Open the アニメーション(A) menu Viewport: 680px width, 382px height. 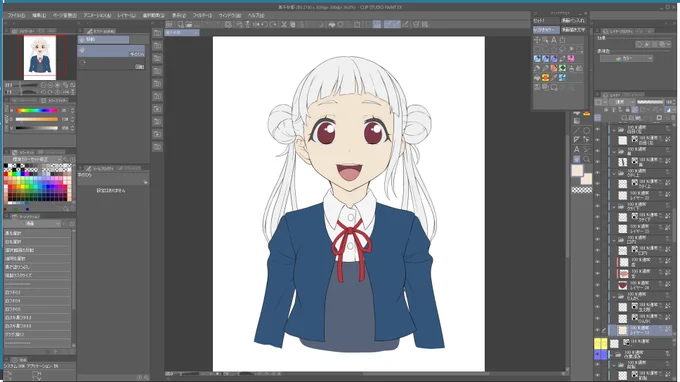tap(97, 15)
